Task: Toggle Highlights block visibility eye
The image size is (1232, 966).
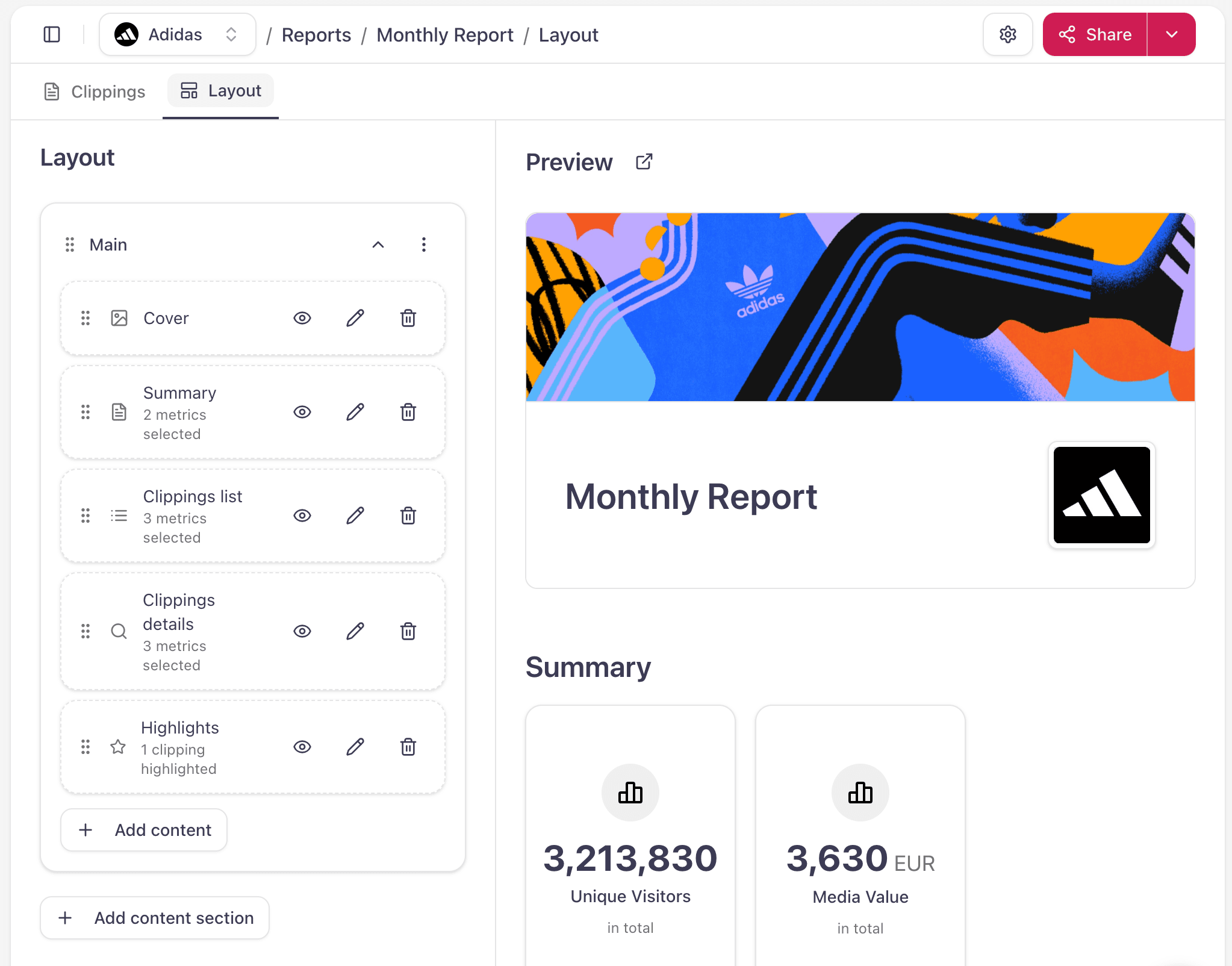Action: click(x=302, y=747)
